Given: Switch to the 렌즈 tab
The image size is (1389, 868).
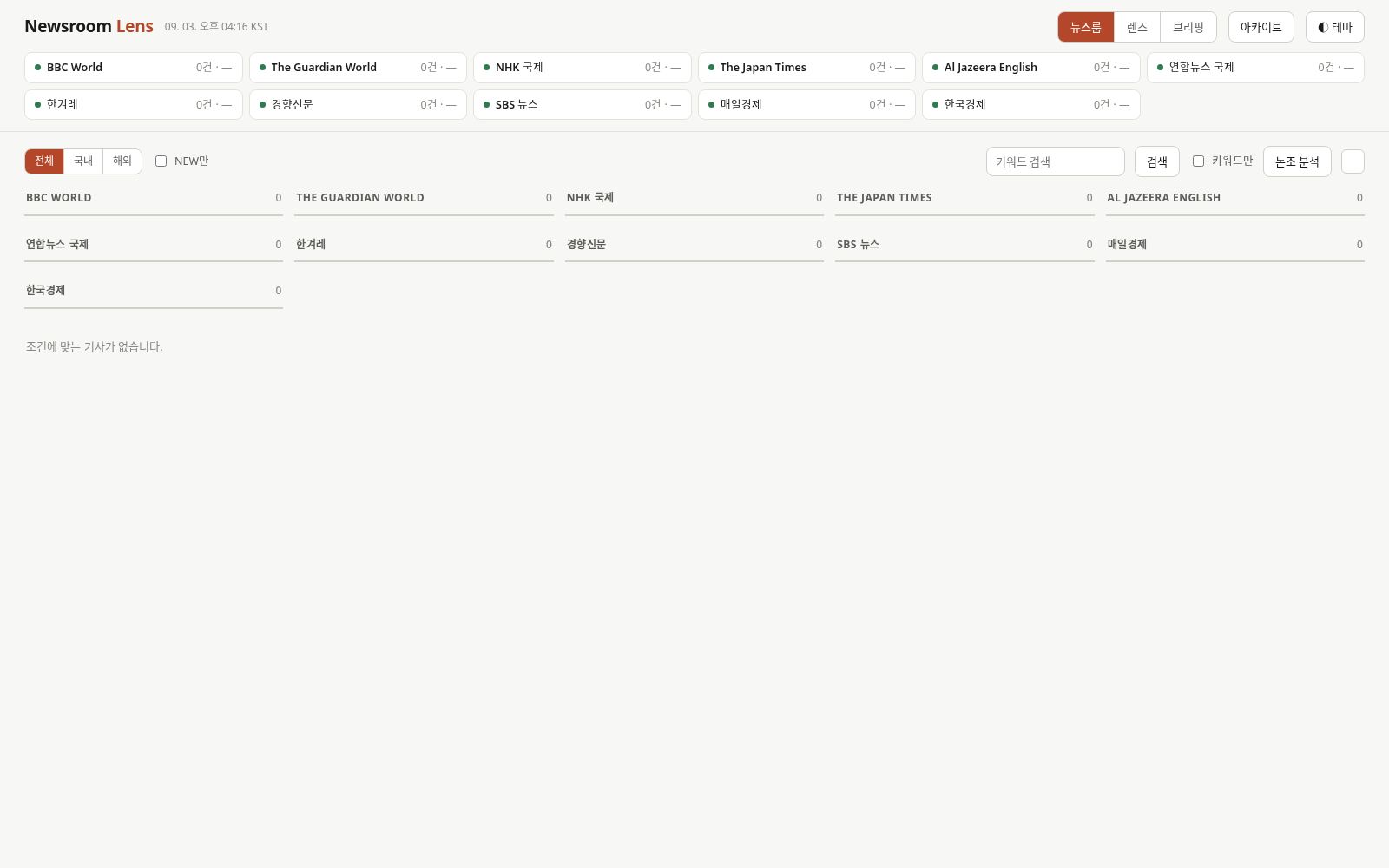Looking at the screenshot, I should pos(1137,27).
